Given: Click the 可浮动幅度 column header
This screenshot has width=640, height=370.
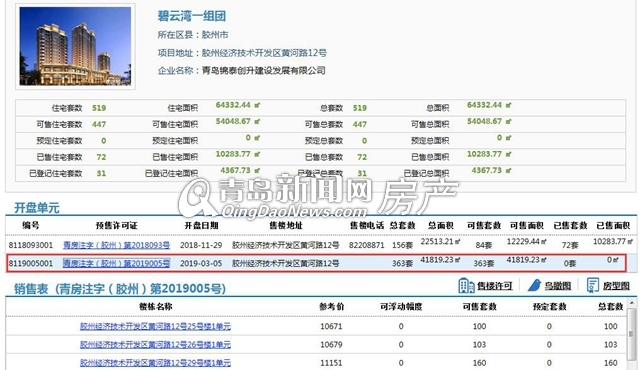Looking at the screenshot, I should click(x=401, y=307).
